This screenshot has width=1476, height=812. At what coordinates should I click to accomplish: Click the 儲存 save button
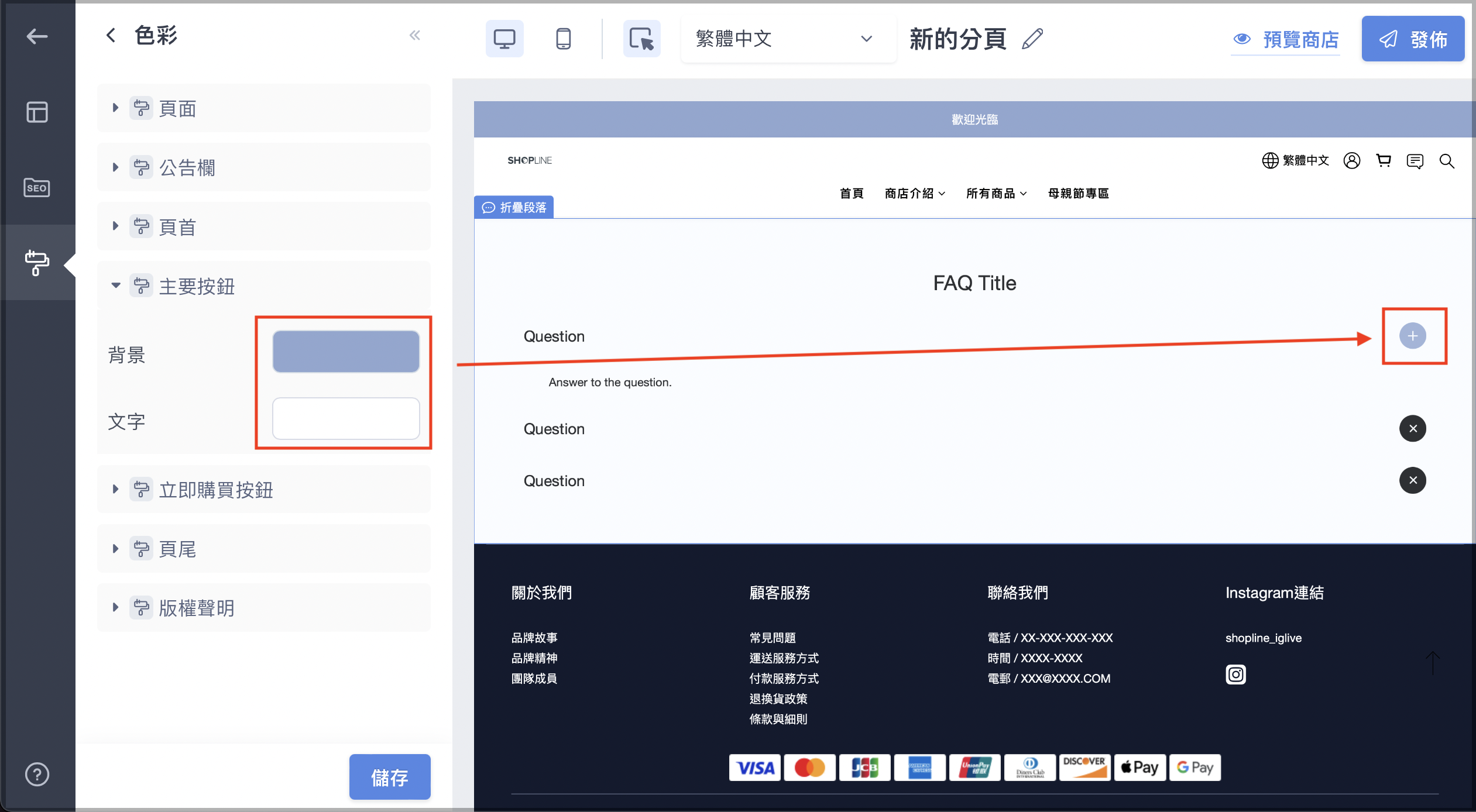[x=390, y=777]
